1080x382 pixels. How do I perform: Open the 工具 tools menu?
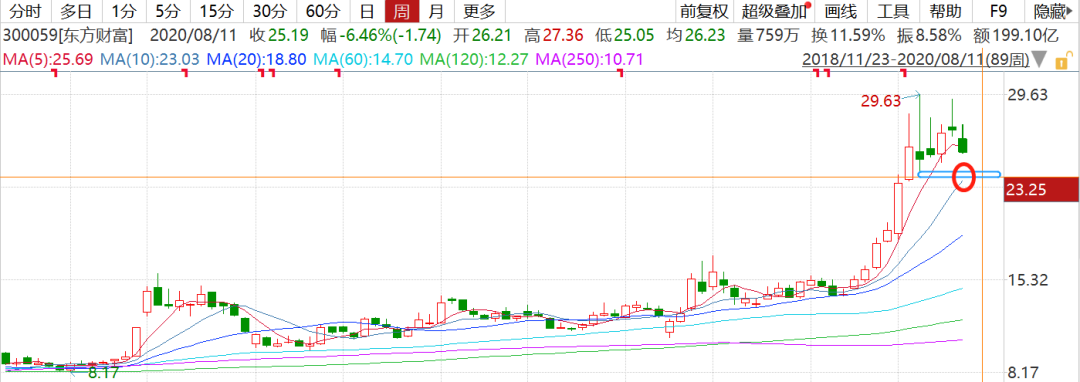pos(893,11)
